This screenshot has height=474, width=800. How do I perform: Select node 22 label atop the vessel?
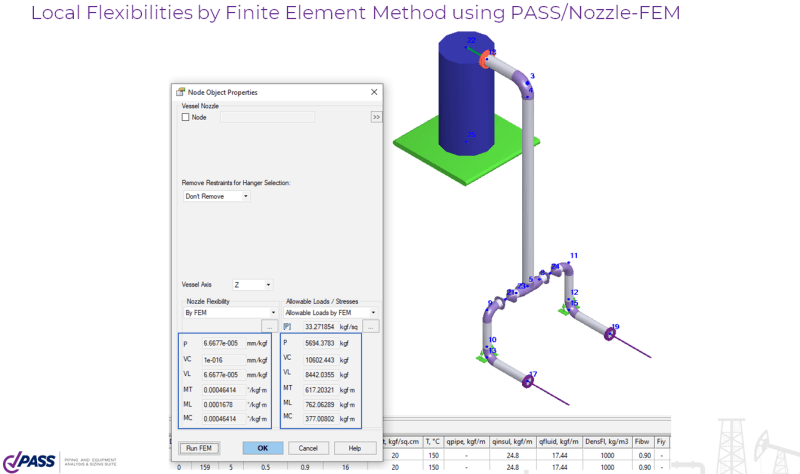pyautogui.click(x=471, y=40)
